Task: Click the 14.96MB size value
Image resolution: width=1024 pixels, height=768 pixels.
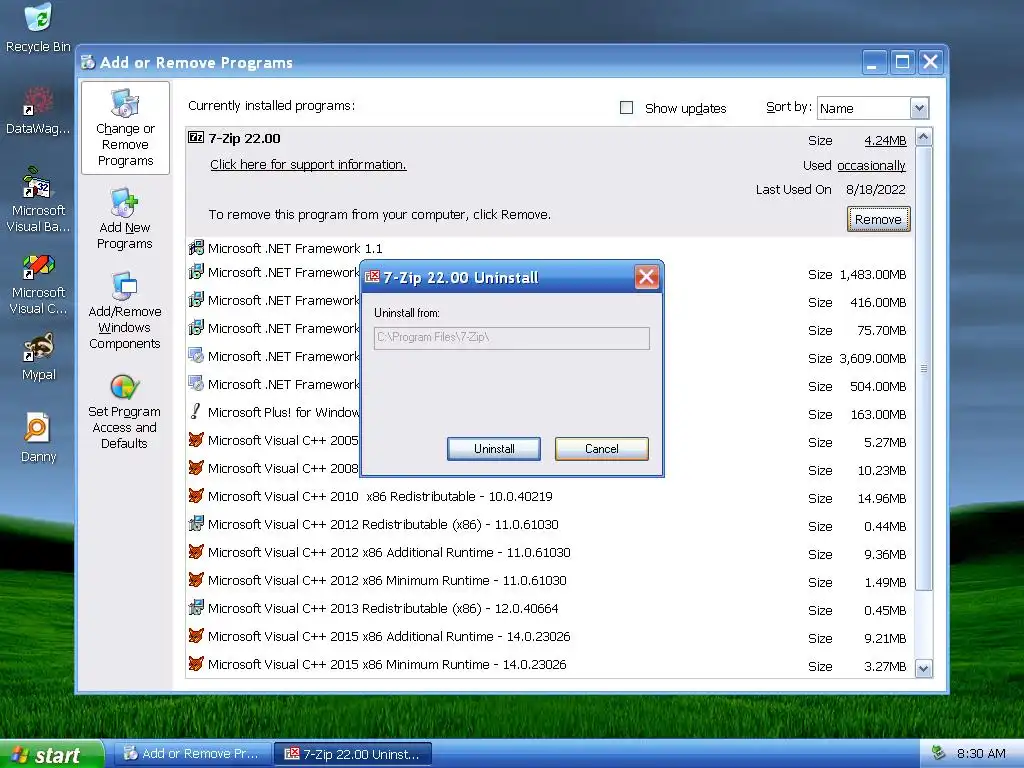Action: point(881,498)
